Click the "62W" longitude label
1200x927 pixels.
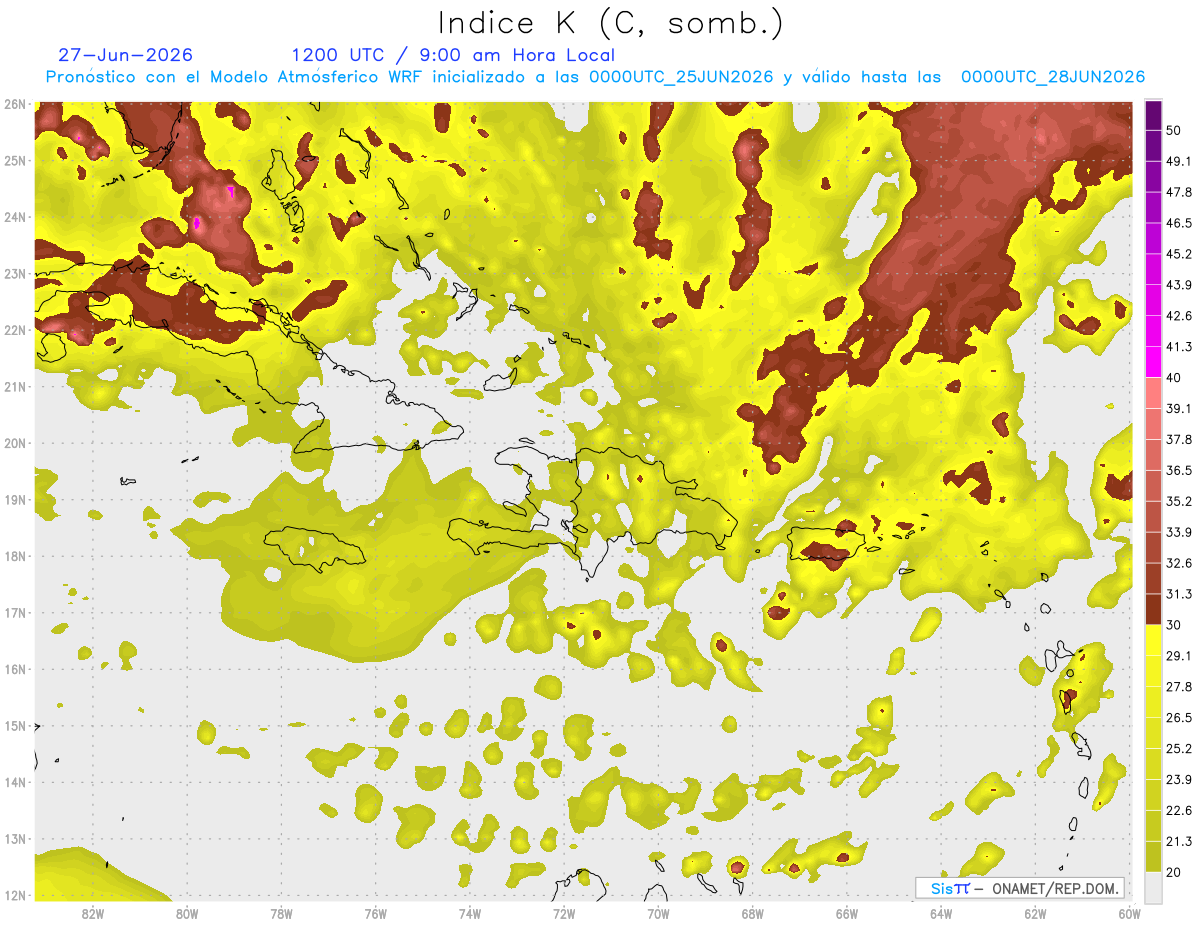[1035, 913]
